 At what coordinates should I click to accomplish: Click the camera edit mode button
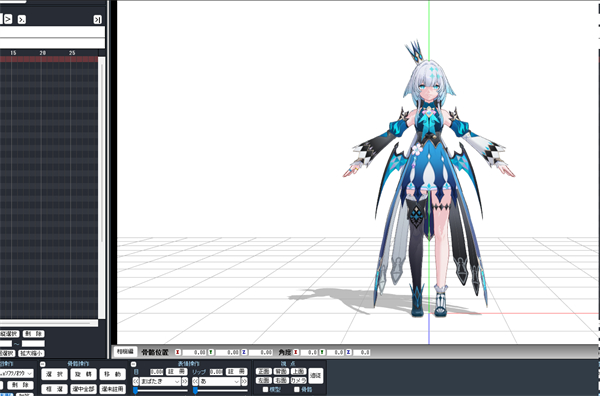click(x=125, y=352)
